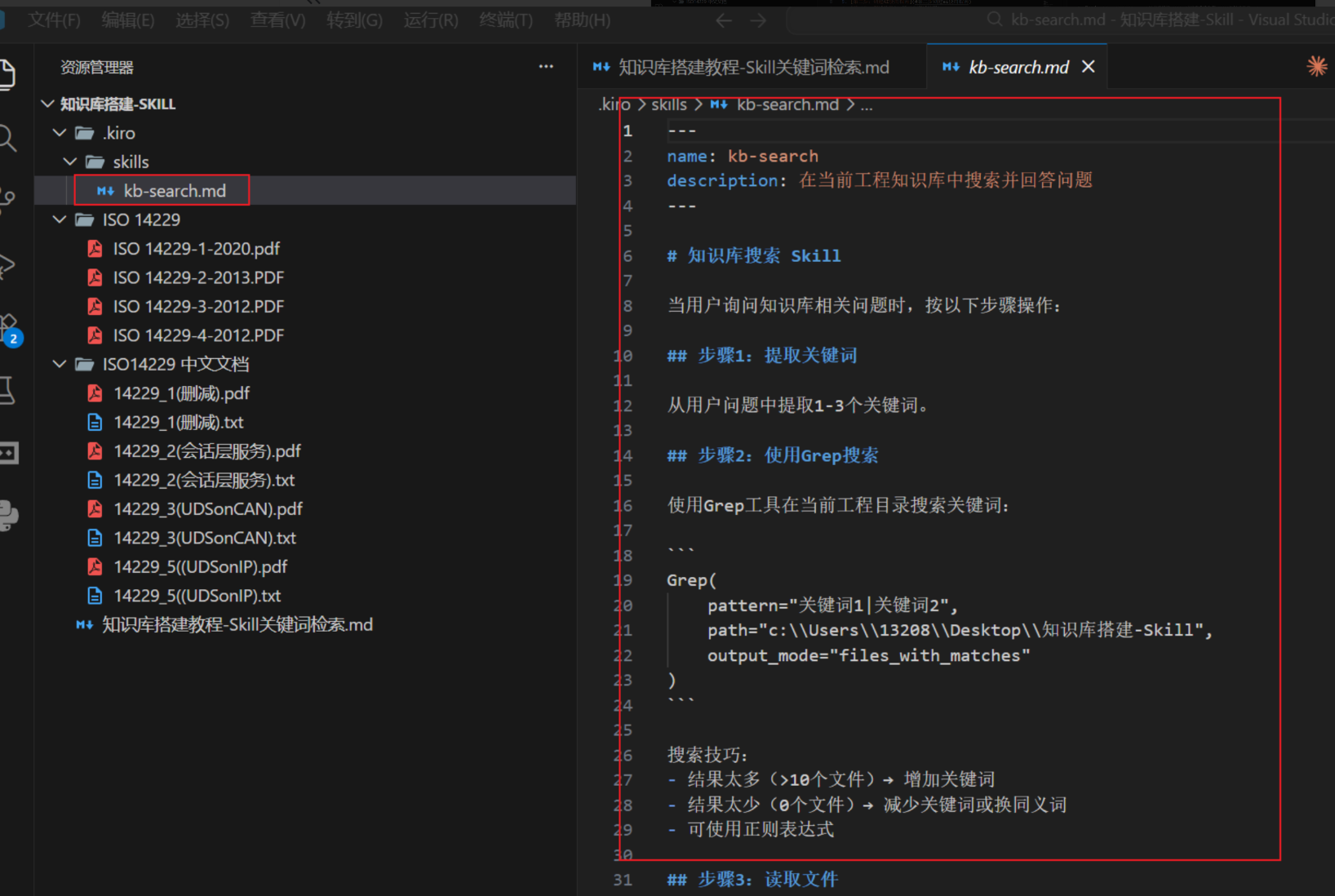Open the Extensions view with badge 2
Viewport: 1335px width, 896px height.
[9, 328]
